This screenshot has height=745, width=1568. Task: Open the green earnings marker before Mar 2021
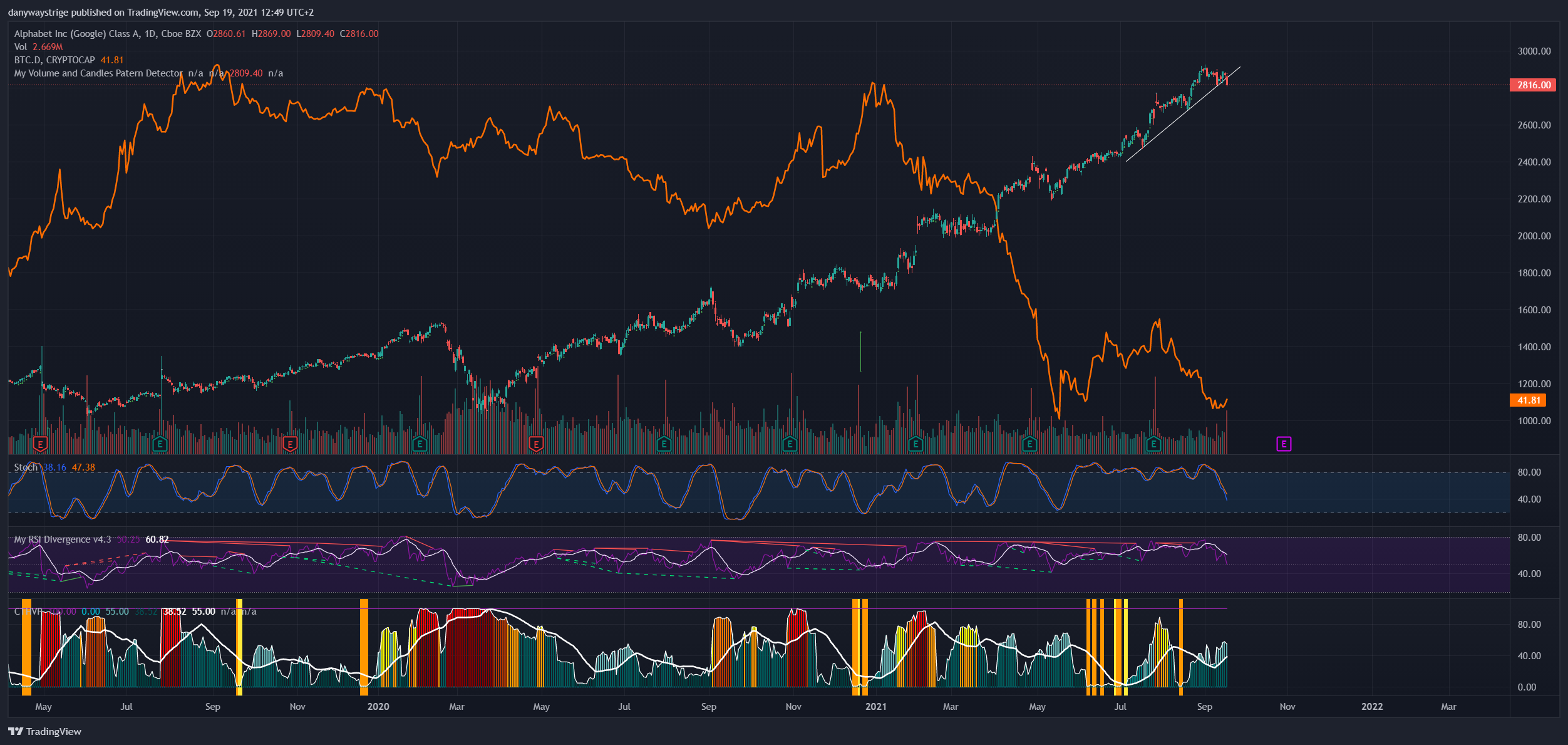916,444
